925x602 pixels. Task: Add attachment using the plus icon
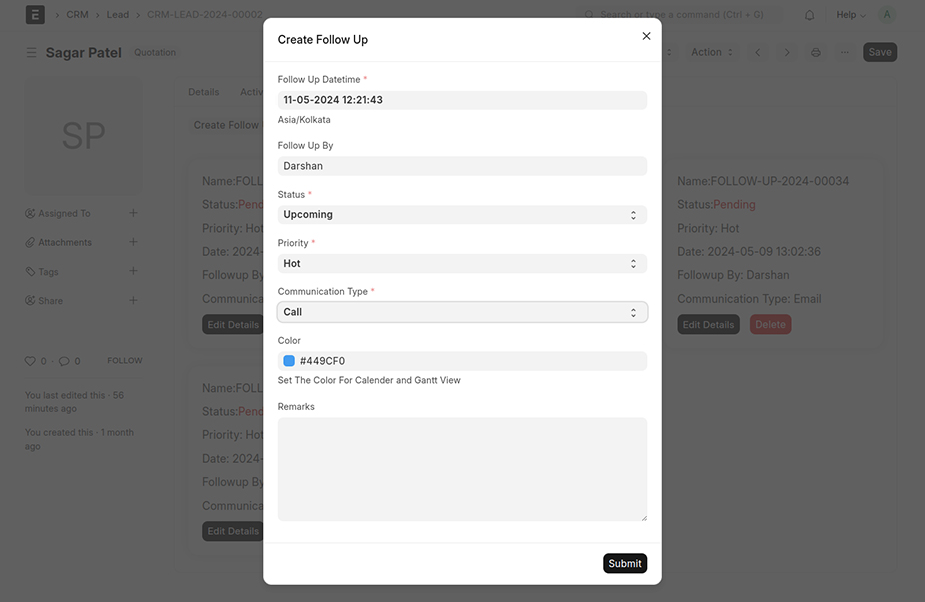tap(133, 242)
